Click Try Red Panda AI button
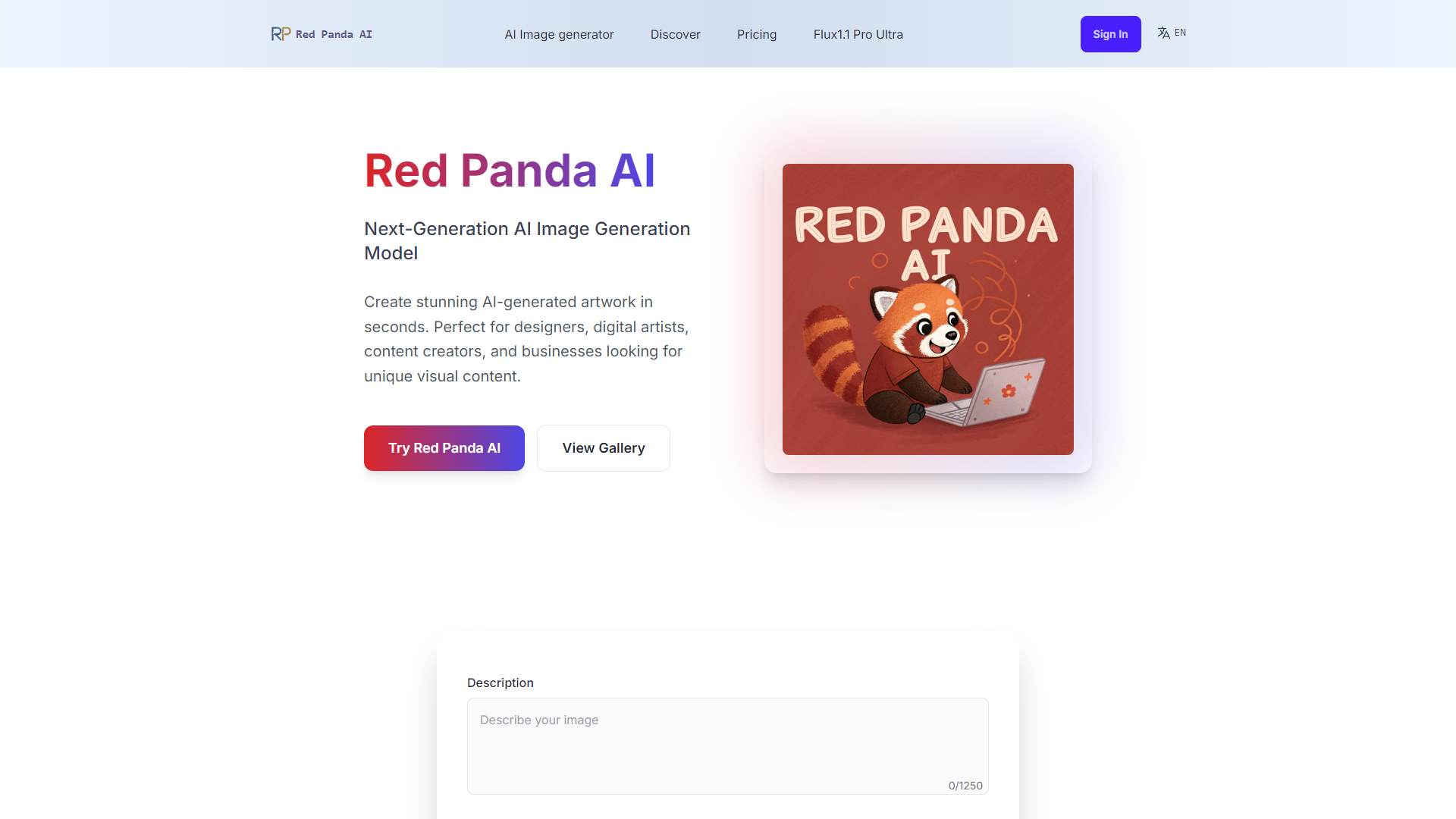Screen dimensions: 1456x819 444,447
